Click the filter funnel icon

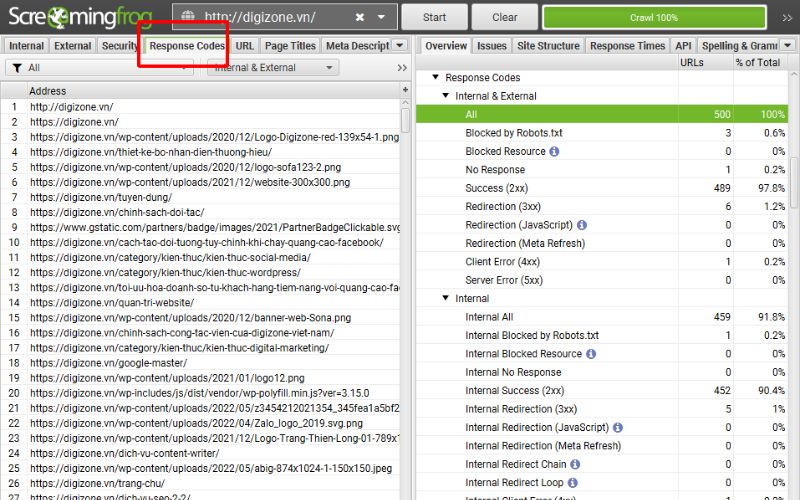[17, 68]
